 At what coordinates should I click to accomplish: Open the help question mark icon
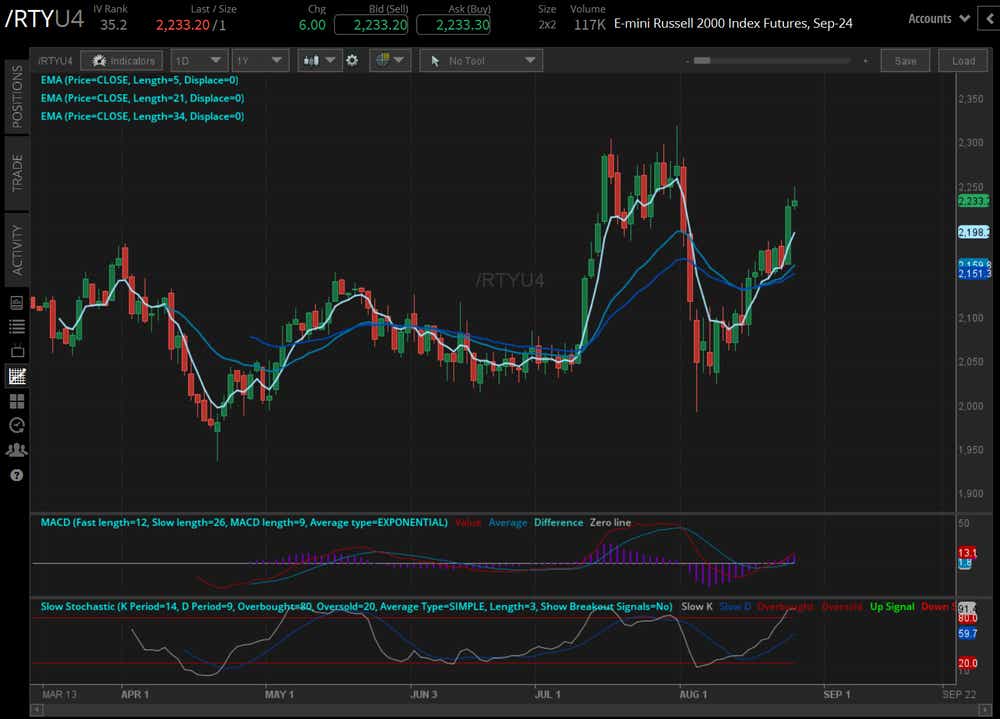pos(17,475)
